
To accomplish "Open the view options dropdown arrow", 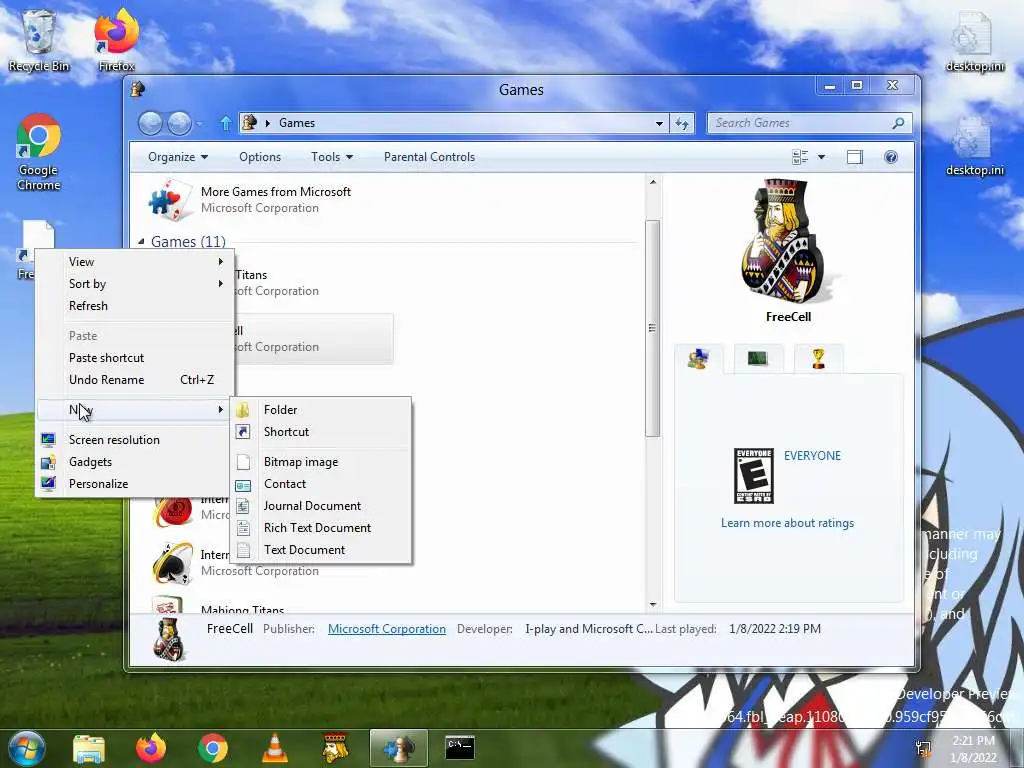I will coord(822,157).
